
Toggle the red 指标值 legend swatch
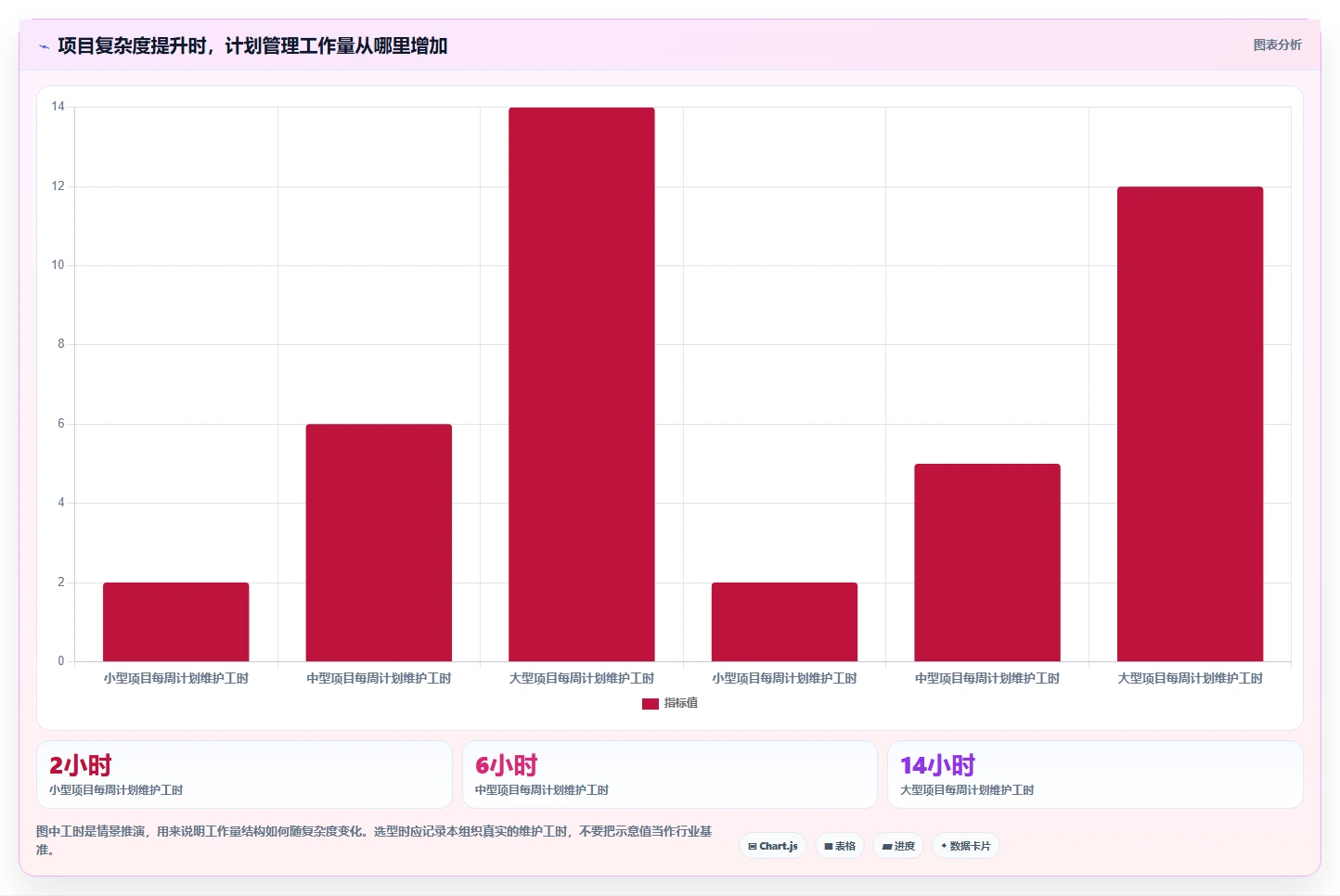pos(651,704)
